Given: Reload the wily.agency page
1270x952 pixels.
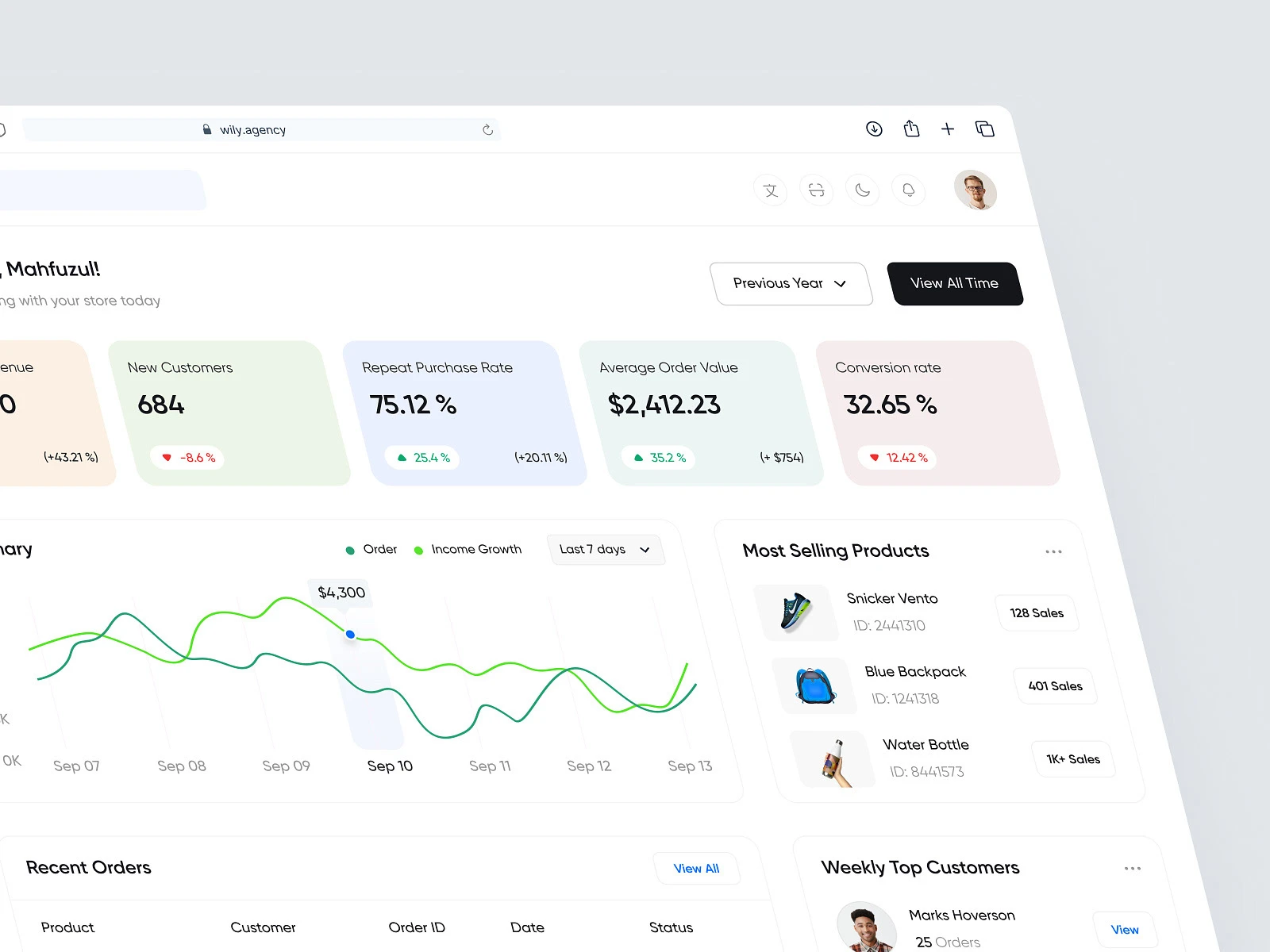Looking at the screenshot, I should 487,129.
